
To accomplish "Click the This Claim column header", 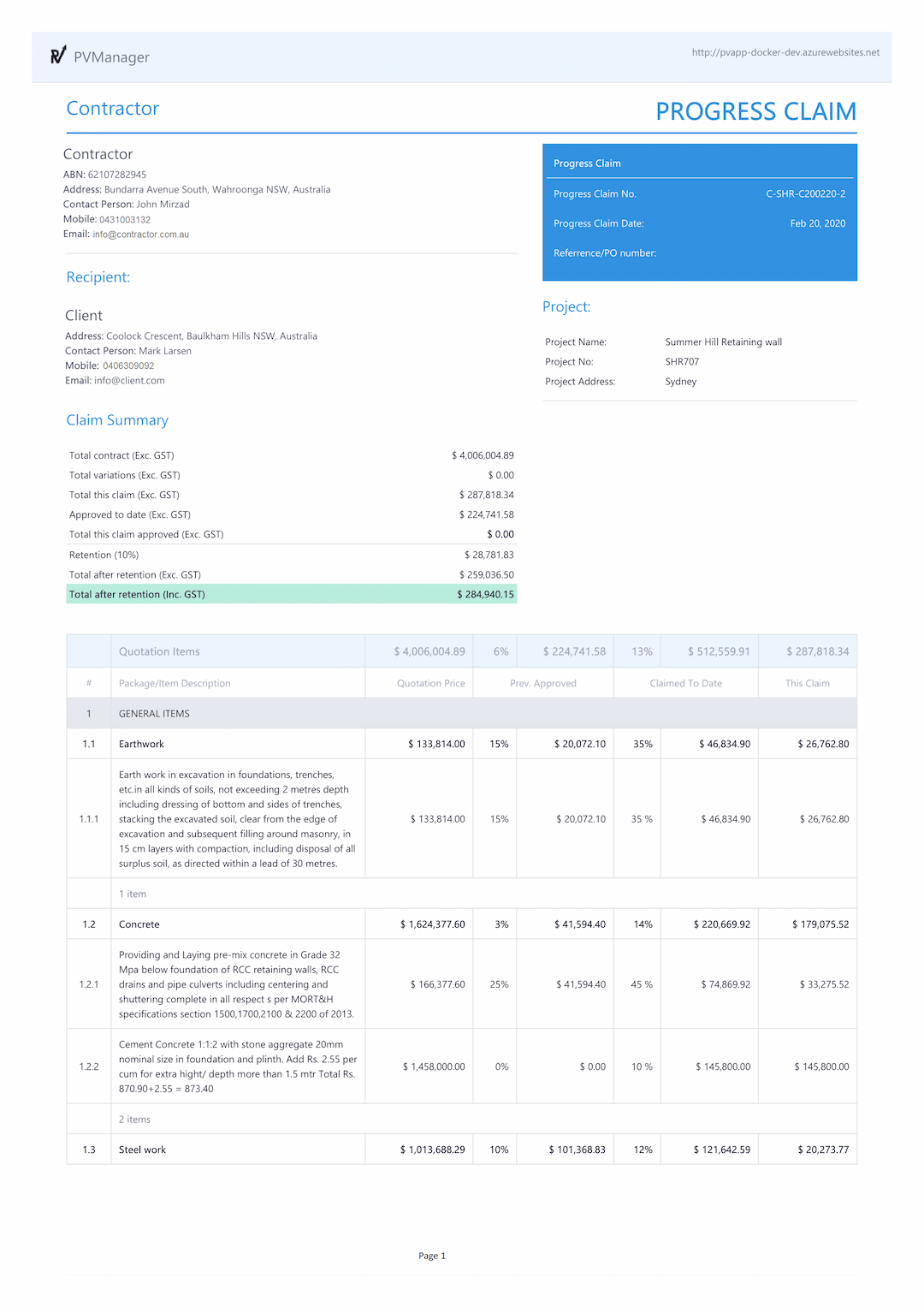I will [808, 683].
